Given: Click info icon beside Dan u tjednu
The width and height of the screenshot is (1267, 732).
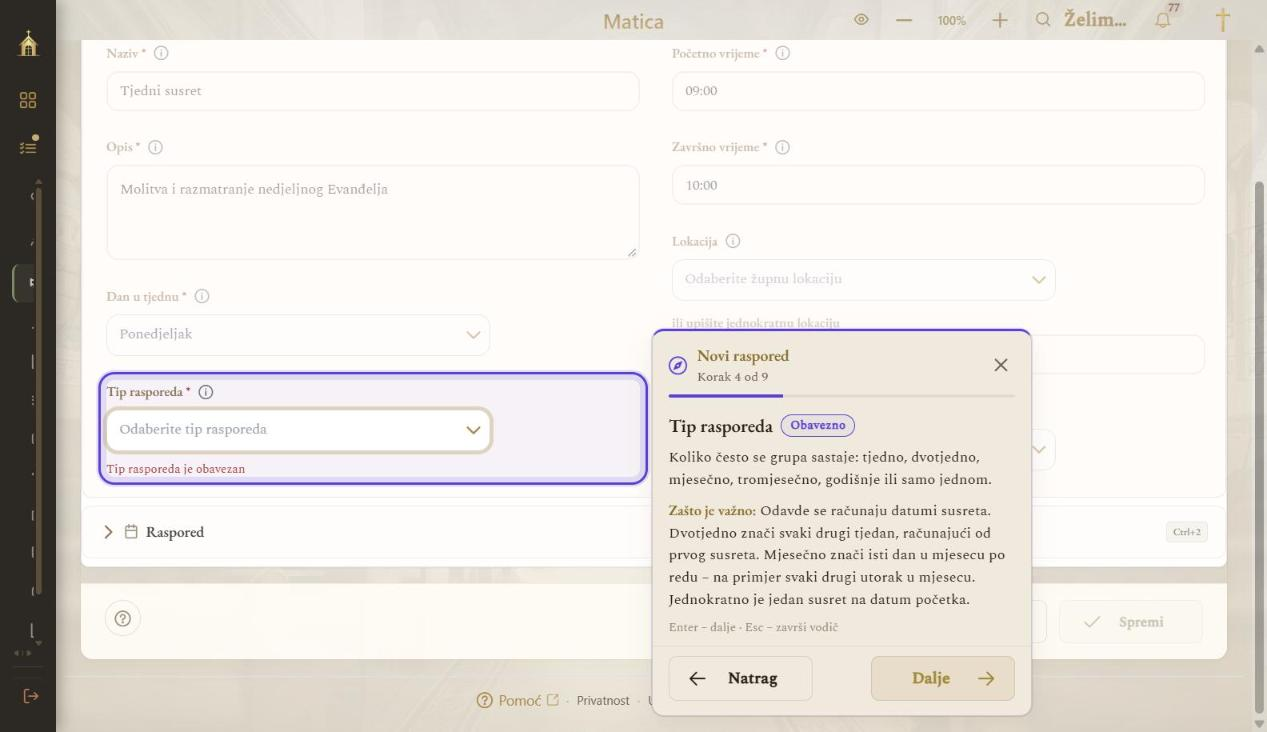Looking at the screenshot, I should (202, 297).
